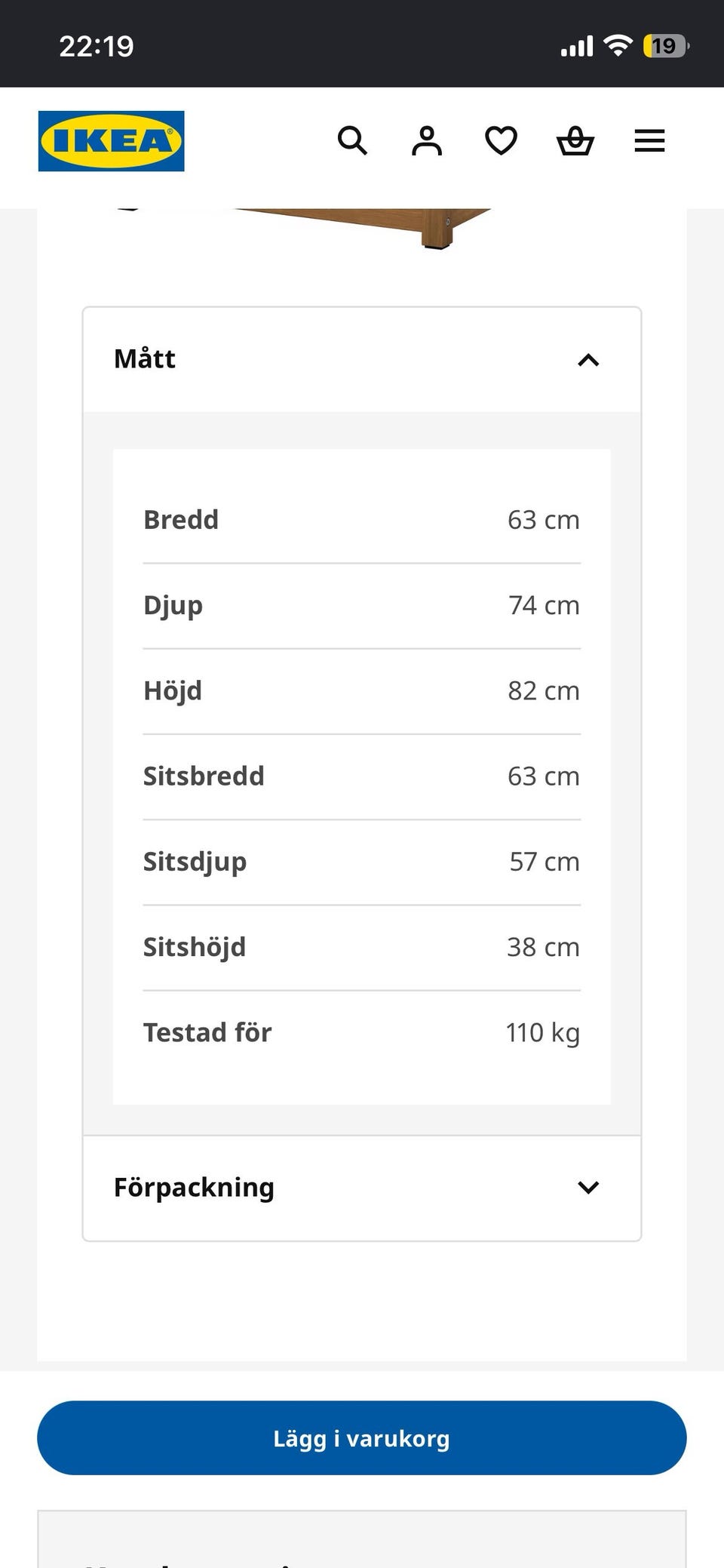724x1568 pixels.
Task: Select the Testad för 110 kg row
Action: (x=362, y=1033)
